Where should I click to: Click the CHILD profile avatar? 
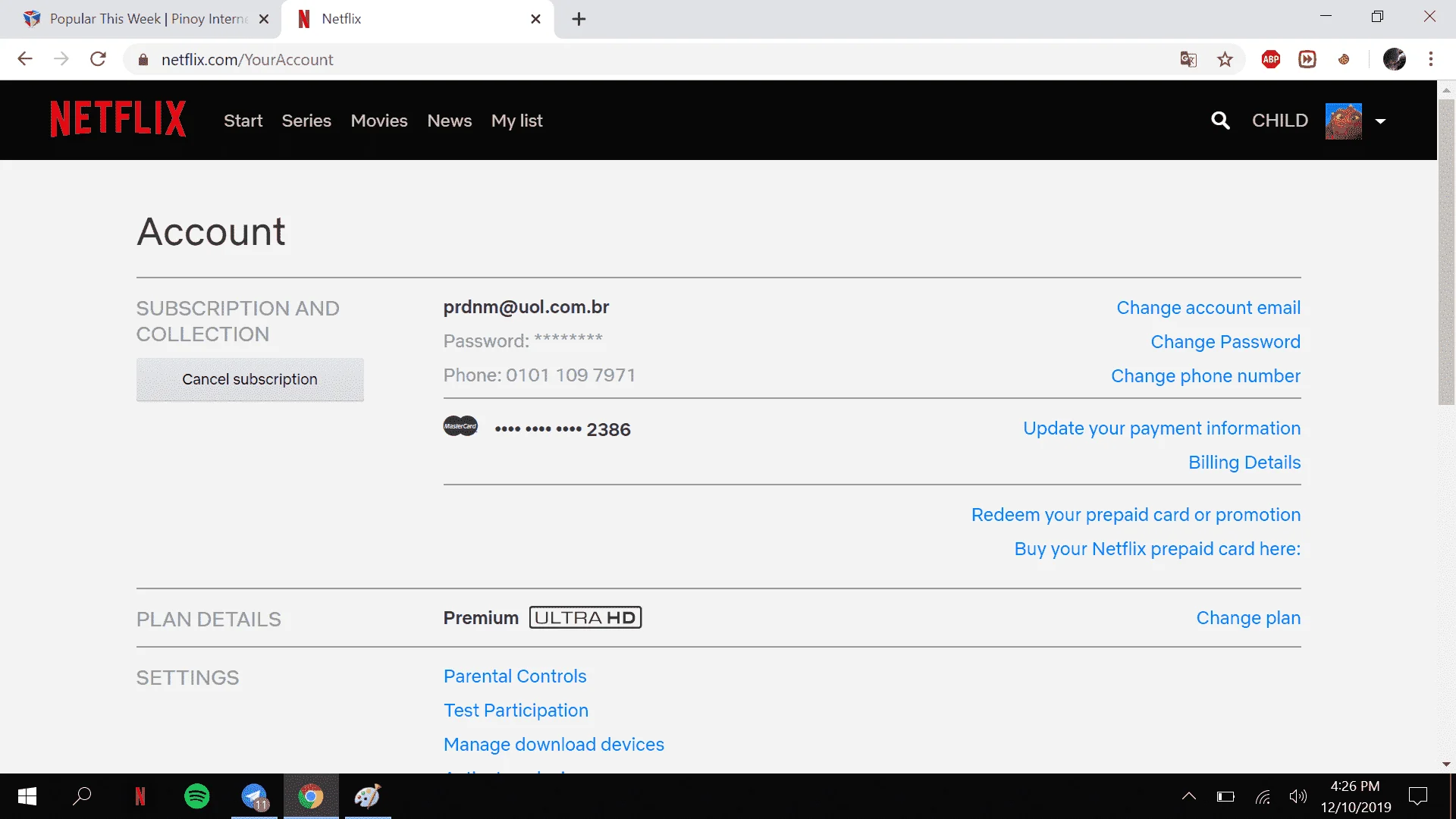(1343, 121)
